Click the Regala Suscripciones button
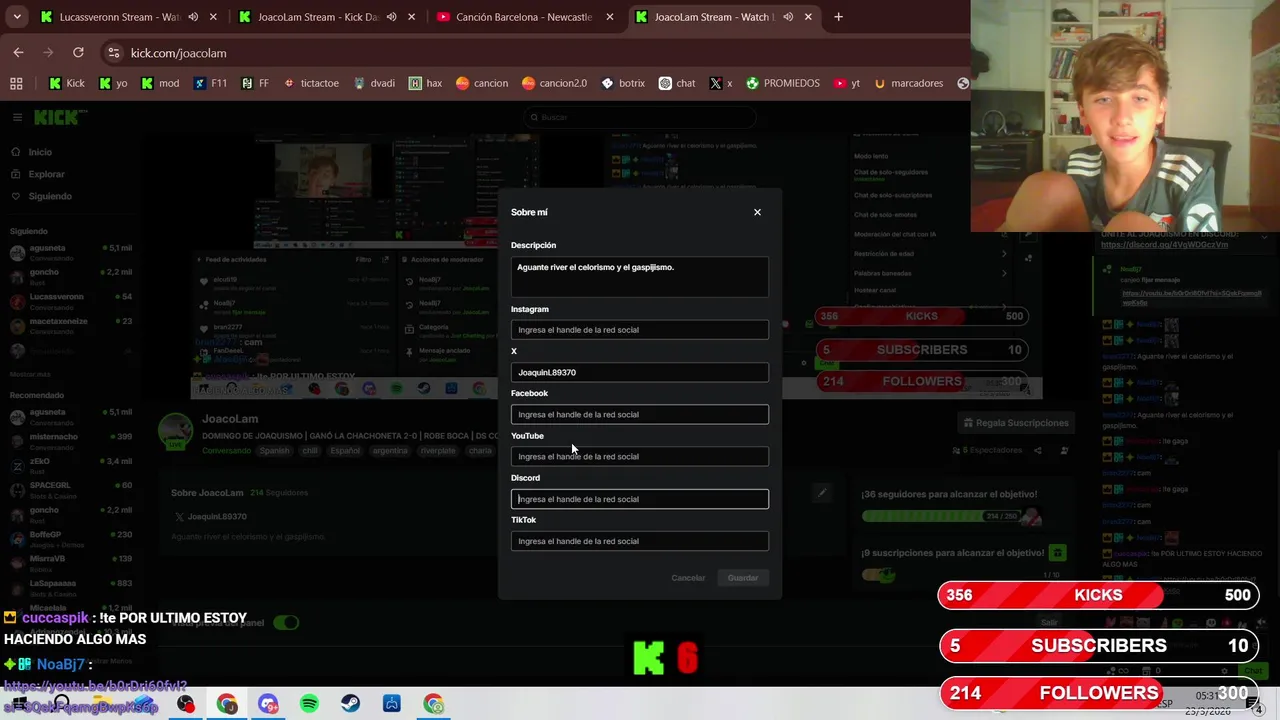The image size is (1280, 720). pyautogui.click(x=1015, y=423)
